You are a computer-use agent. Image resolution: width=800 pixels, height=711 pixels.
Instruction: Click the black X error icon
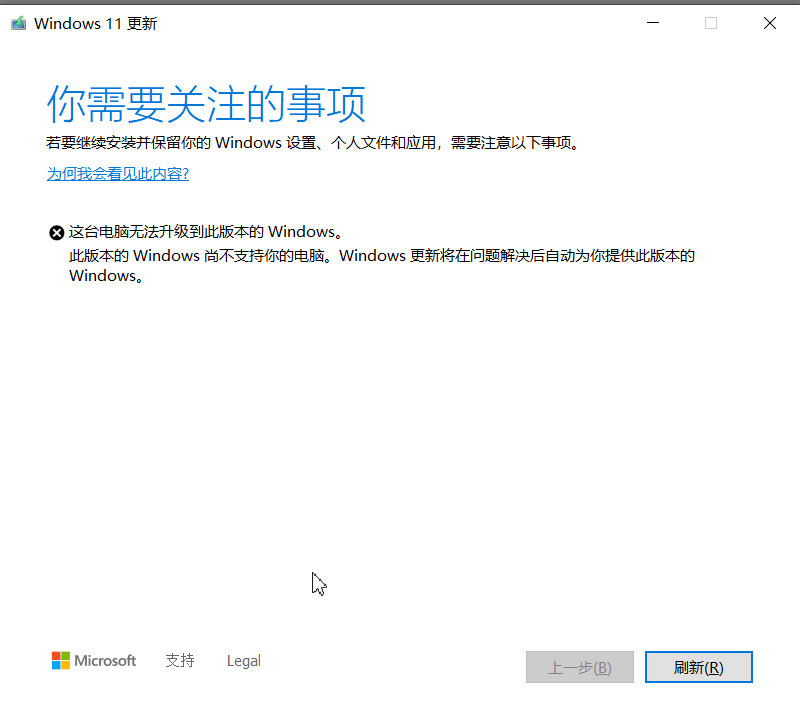tap(56, 233)
